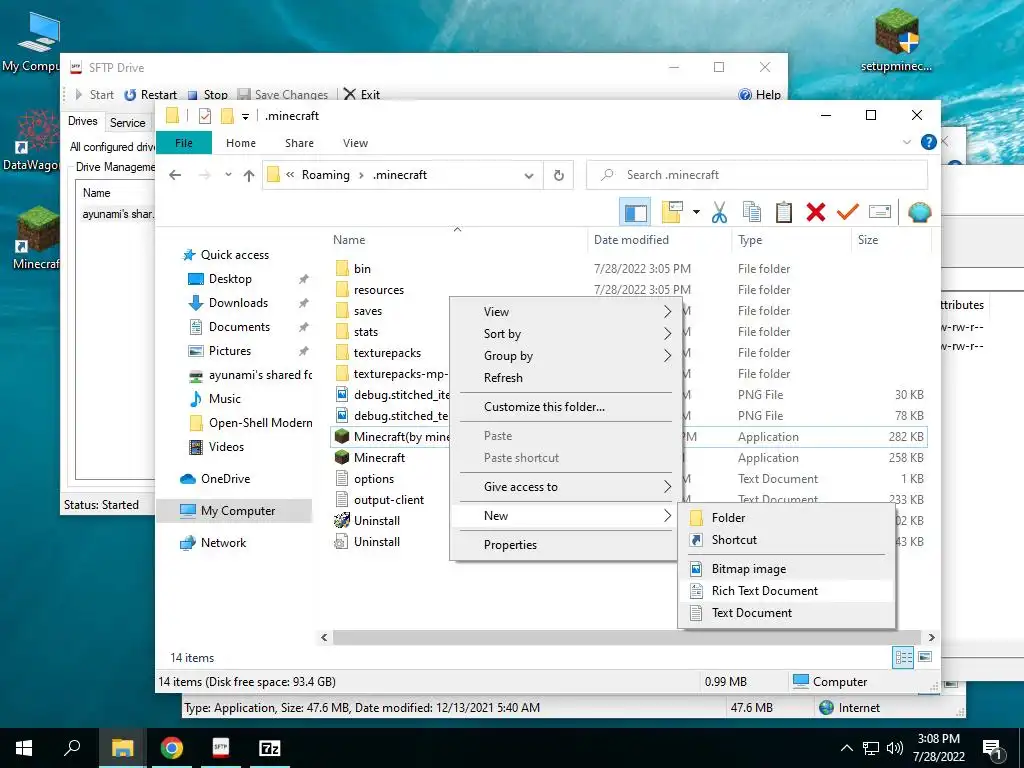This screenshot has width=1024, height=768.
Task: Expand the Group by submenu
Action: point(566,356)
